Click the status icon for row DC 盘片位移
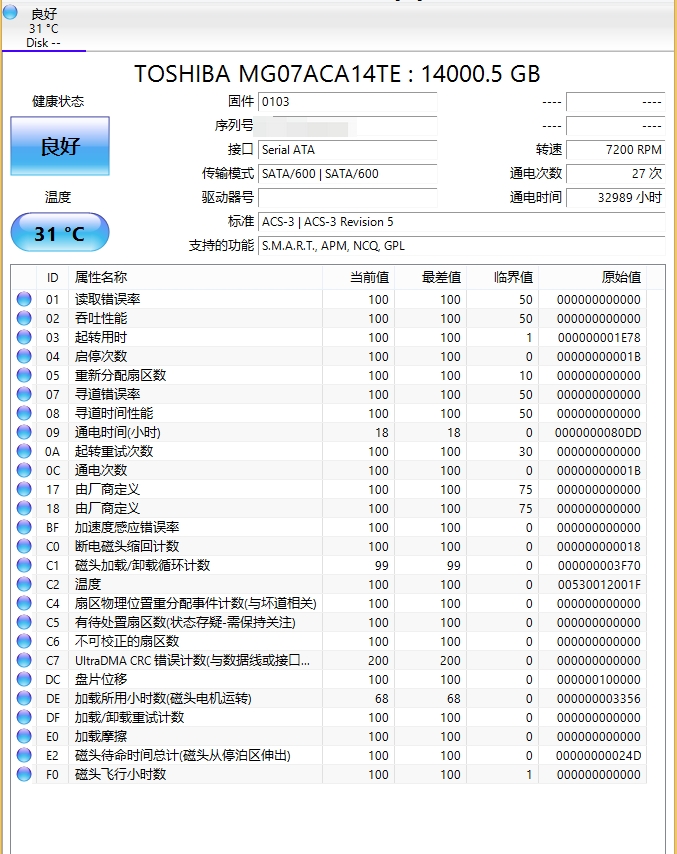This screenshot has height=854, width=677. pyautogui.click(x=24, y=679)
